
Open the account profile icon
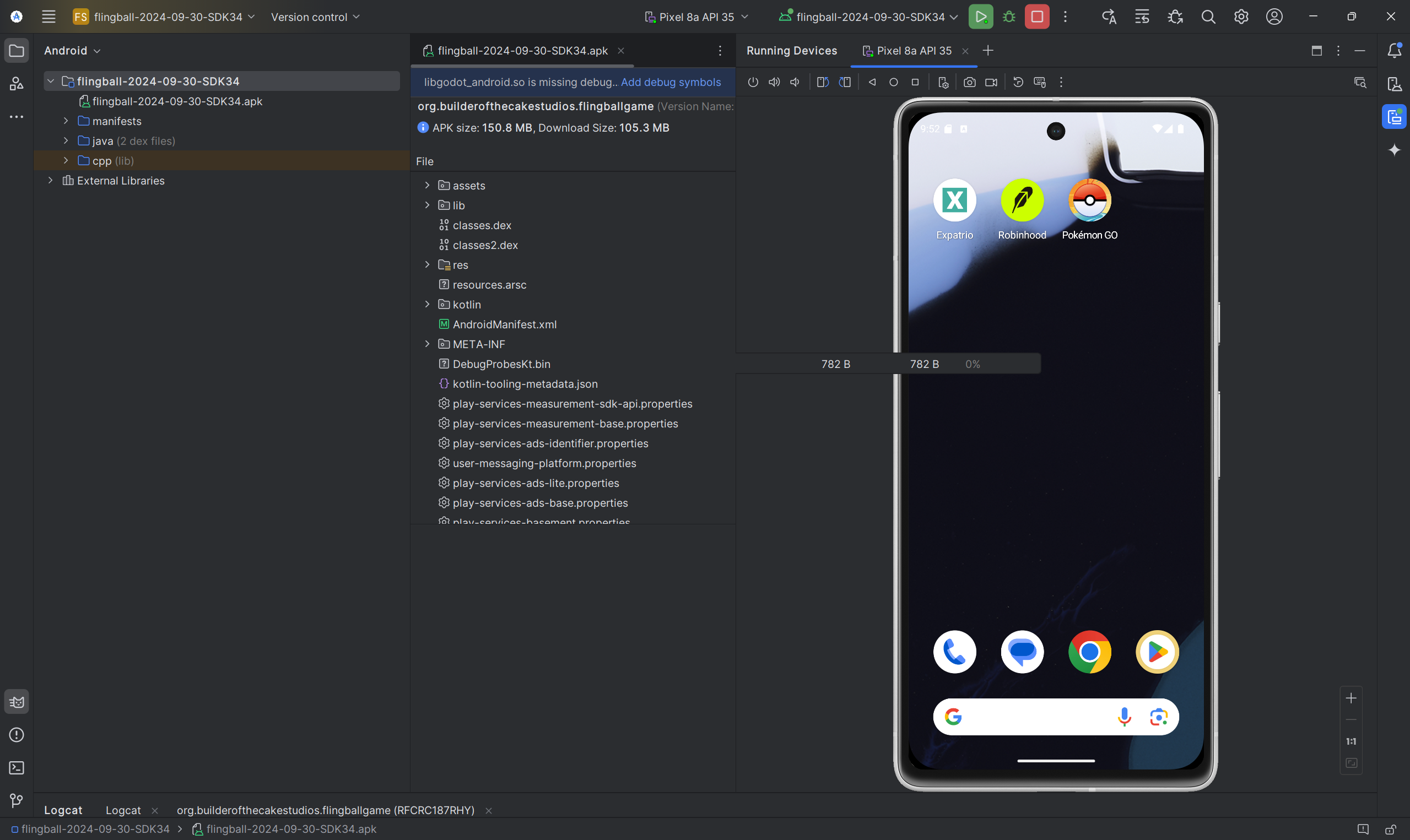point(1274,17)
